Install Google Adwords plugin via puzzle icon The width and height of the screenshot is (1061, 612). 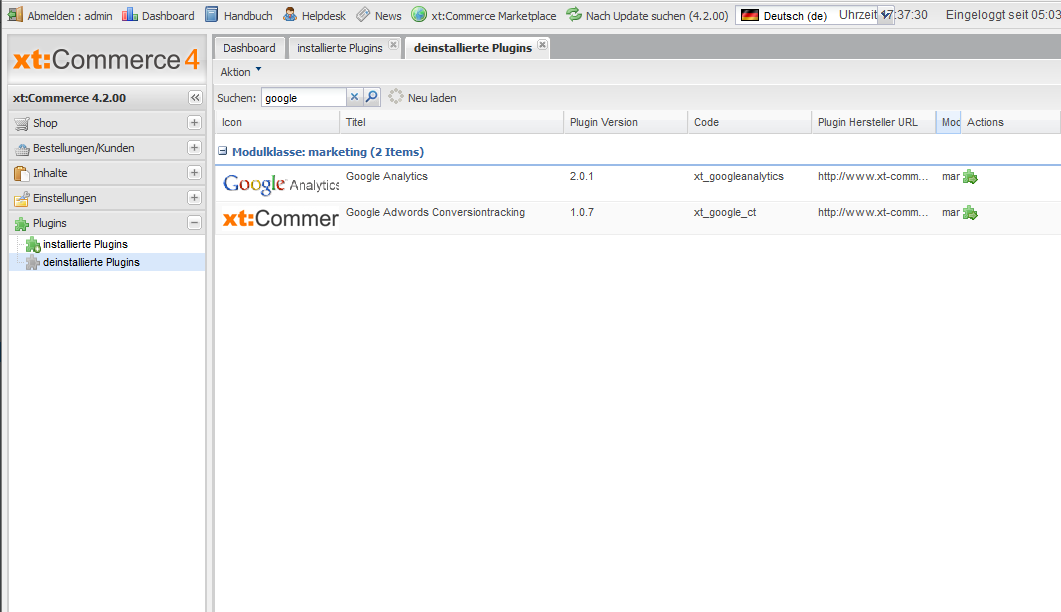970,213
